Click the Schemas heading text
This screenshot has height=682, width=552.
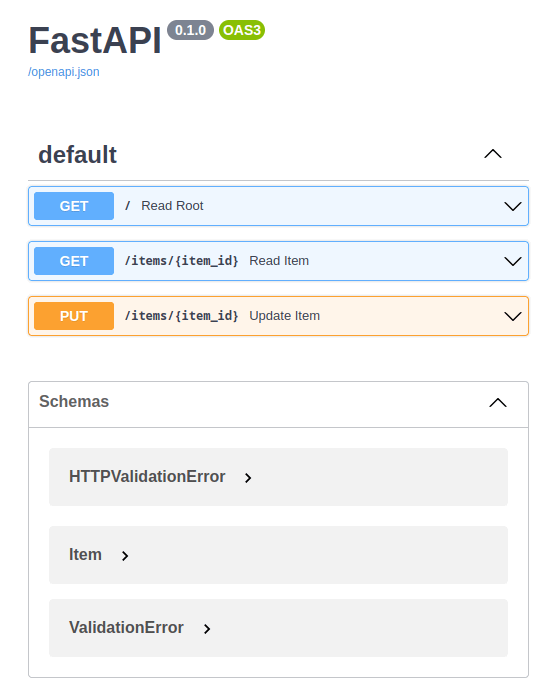click(74, 401)
